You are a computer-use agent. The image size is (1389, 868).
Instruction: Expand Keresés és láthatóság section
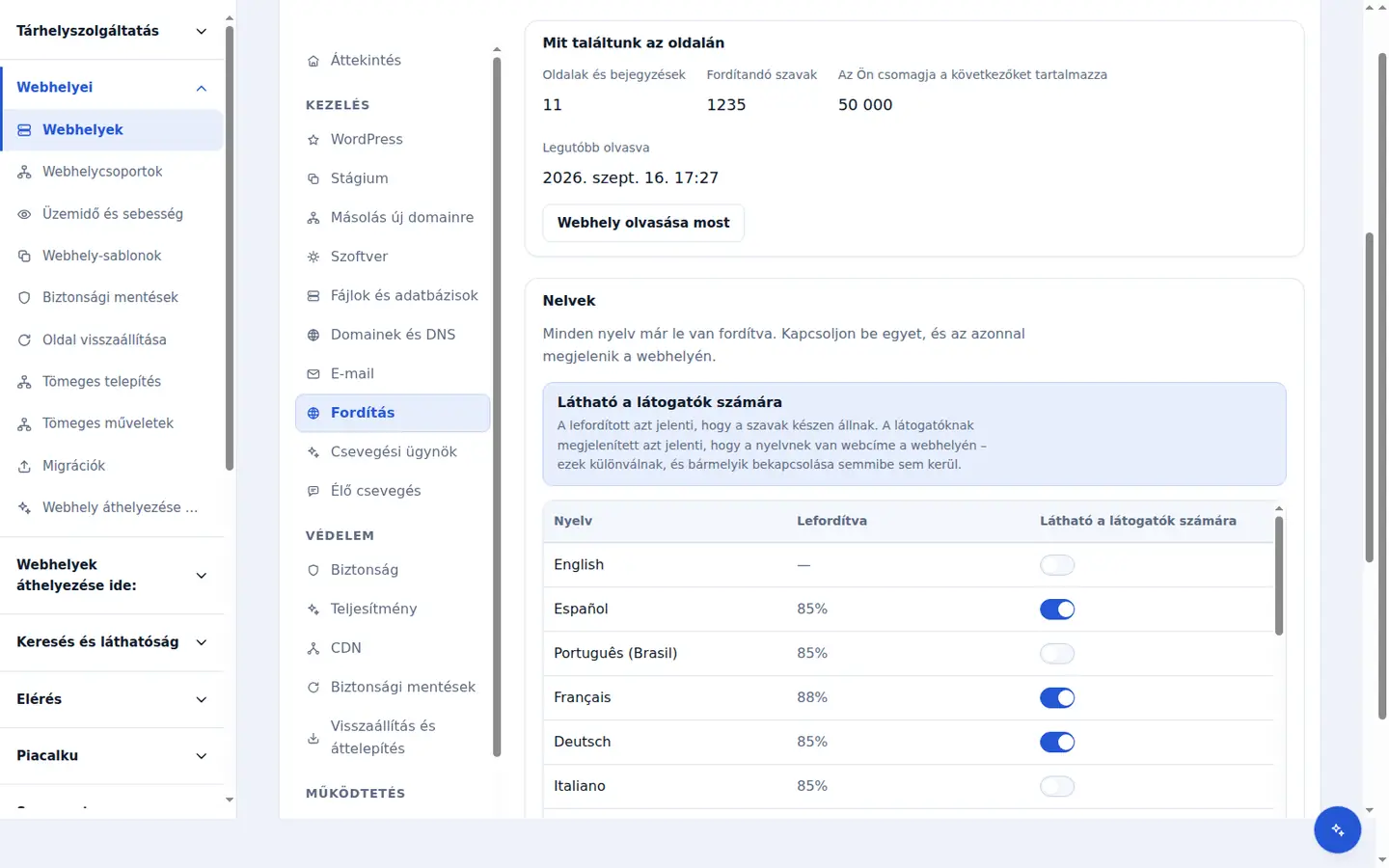112,642
